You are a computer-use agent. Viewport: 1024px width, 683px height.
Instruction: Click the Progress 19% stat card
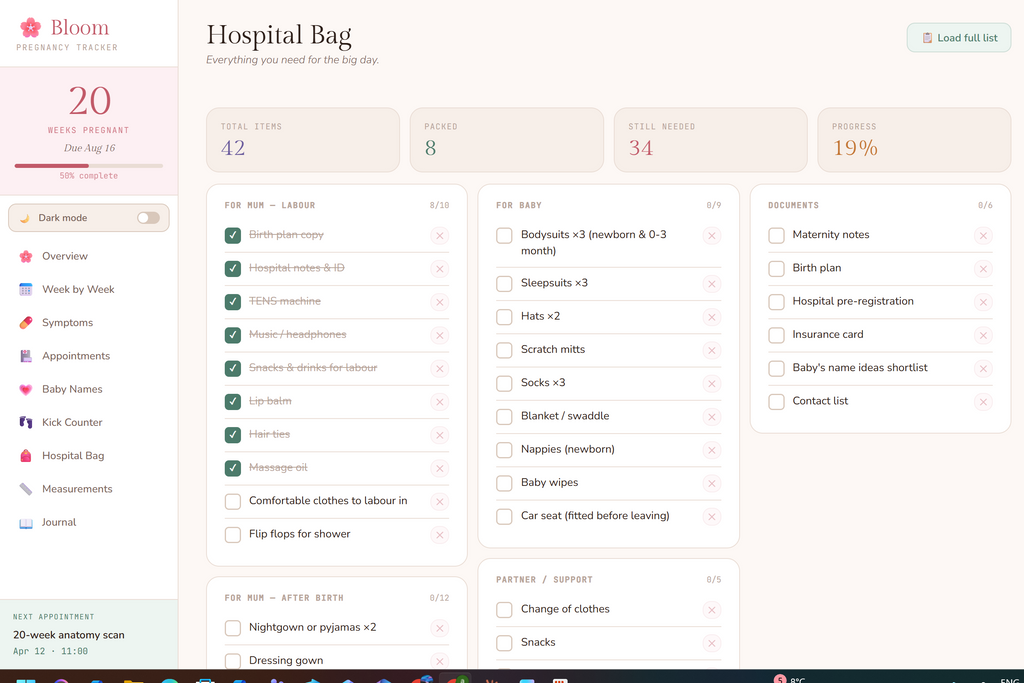914,140
